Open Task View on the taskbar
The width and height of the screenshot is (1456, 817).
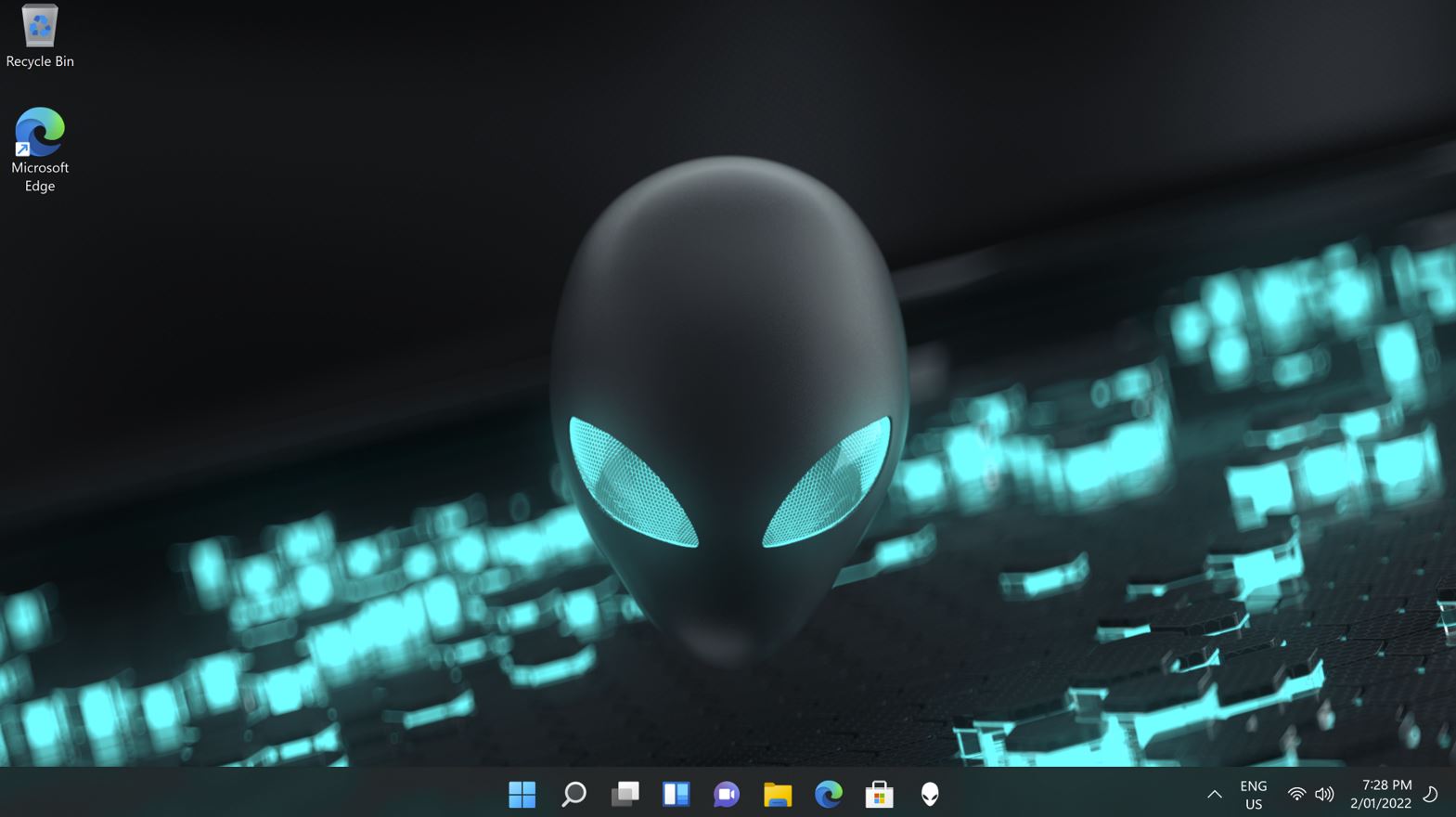625,794
